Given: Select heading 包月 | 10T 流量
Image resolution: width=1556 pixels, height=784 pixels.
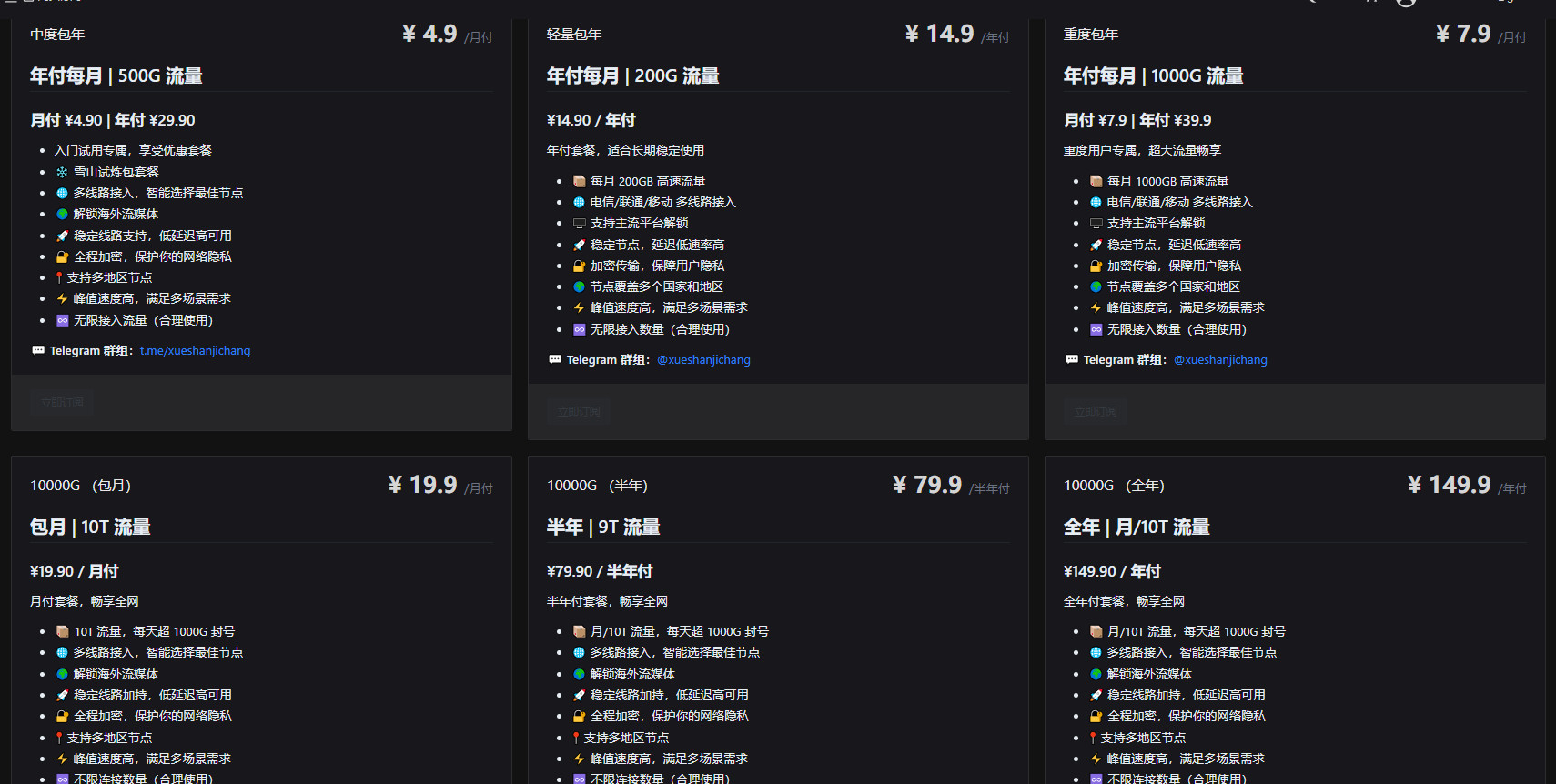Looking at the screenshot, I should pos(90,527).
